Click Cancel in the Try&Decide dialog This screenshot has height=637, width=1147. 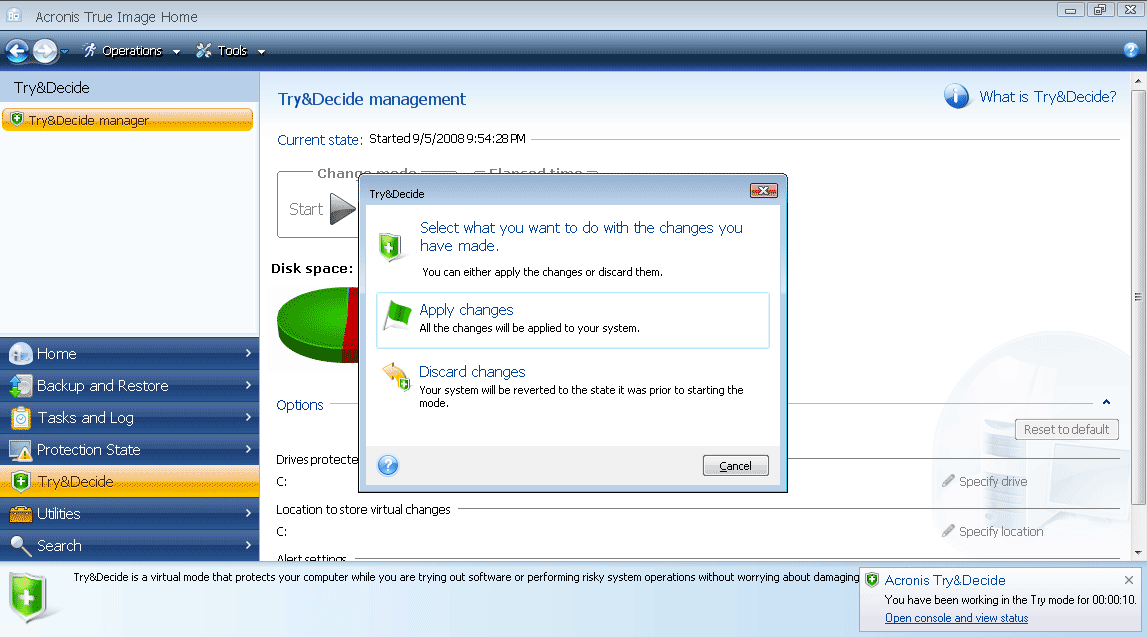click(x=735, y=466)
